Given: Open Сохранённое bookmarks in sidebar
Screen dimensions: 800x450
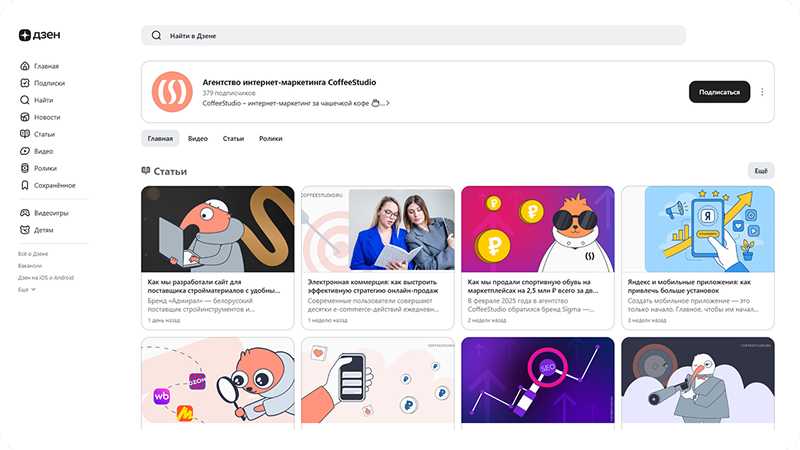Looking at the screenshot, I should click(25, 185).
